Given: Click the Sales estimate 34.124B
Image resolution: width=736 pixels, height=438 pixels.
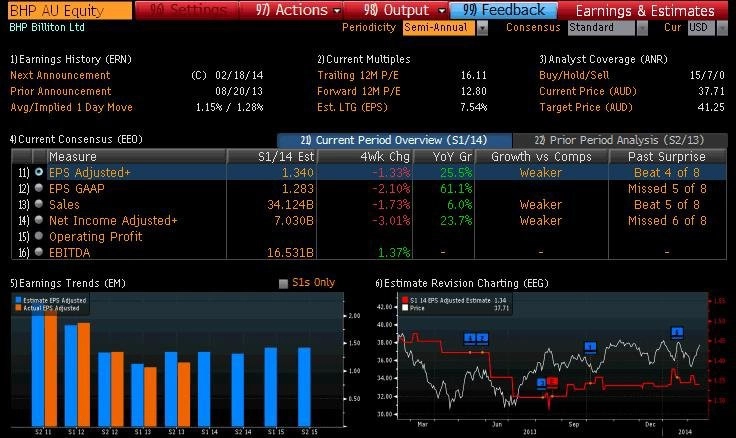Looking at the screenshot, I should coord(290,205).
